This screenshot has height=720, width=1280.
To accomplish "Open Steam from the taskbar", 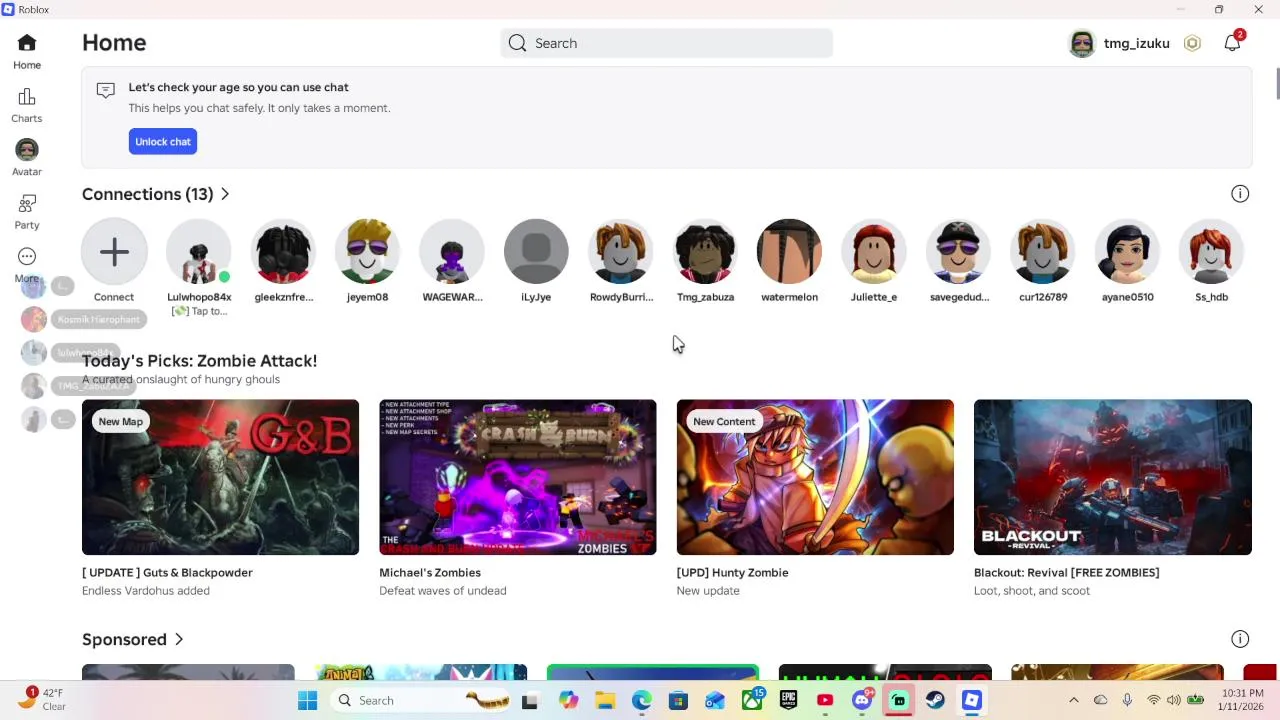I will pyautogui.click(x=935, y=701).
